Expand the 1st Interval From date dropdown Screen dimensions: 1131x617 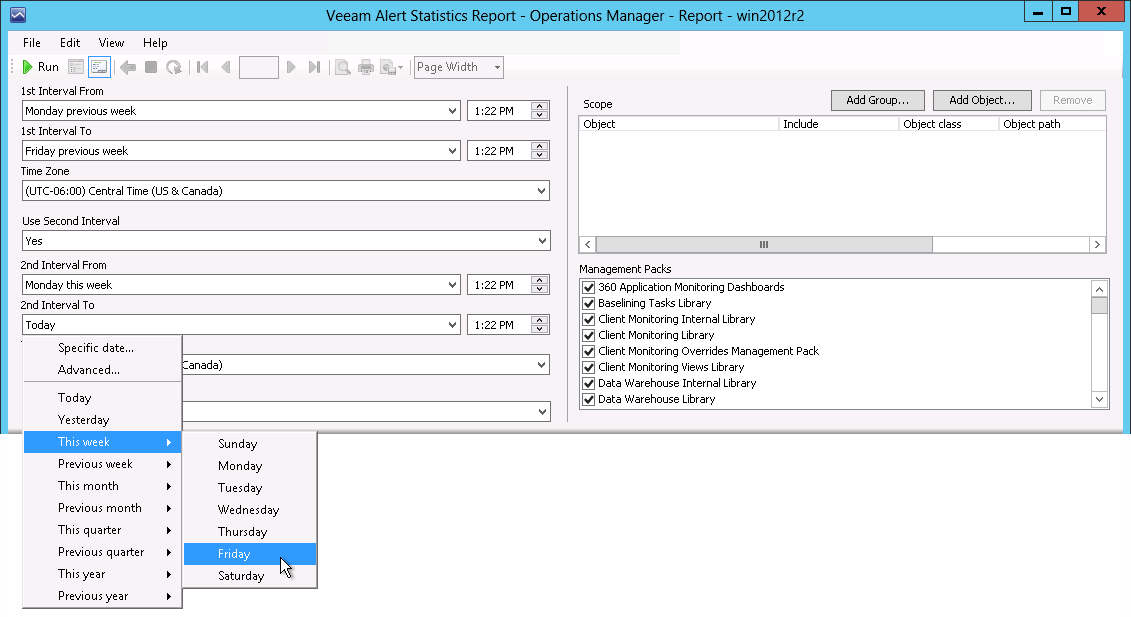452,111
